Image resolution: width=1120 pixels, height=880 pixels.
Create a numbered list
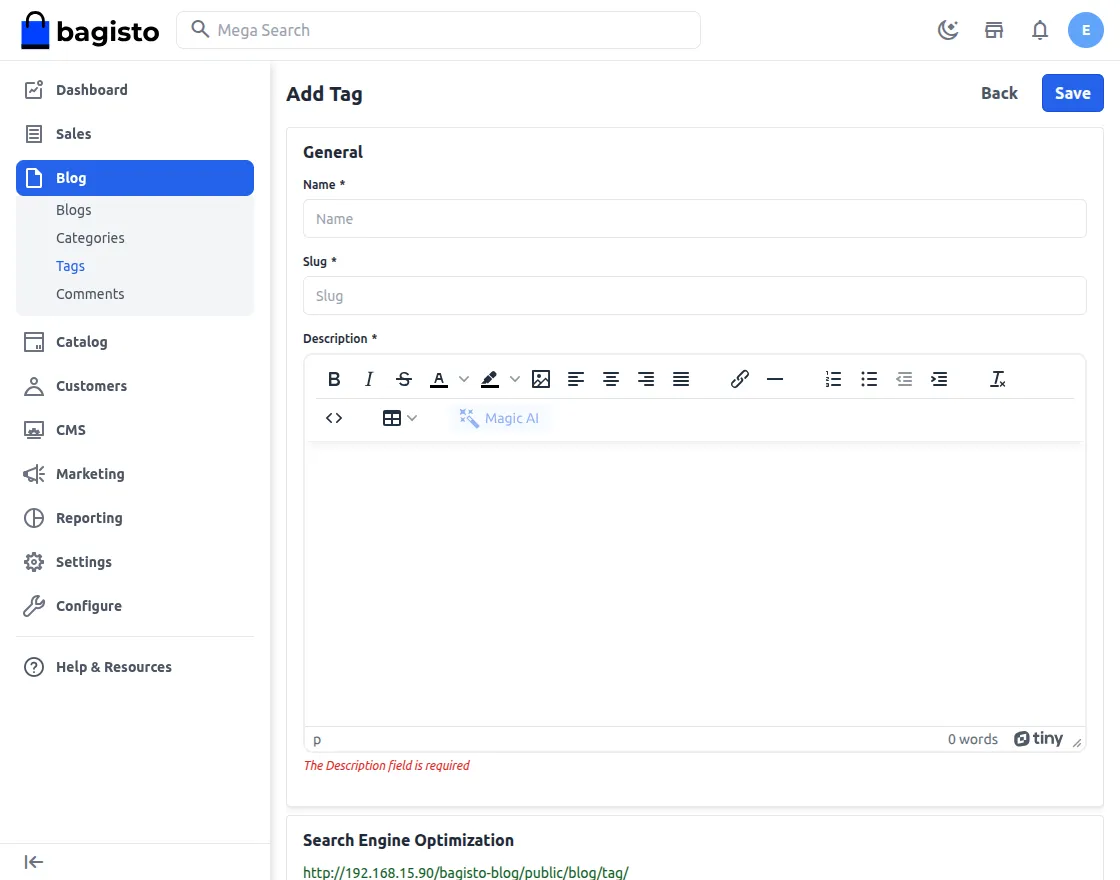833,379
